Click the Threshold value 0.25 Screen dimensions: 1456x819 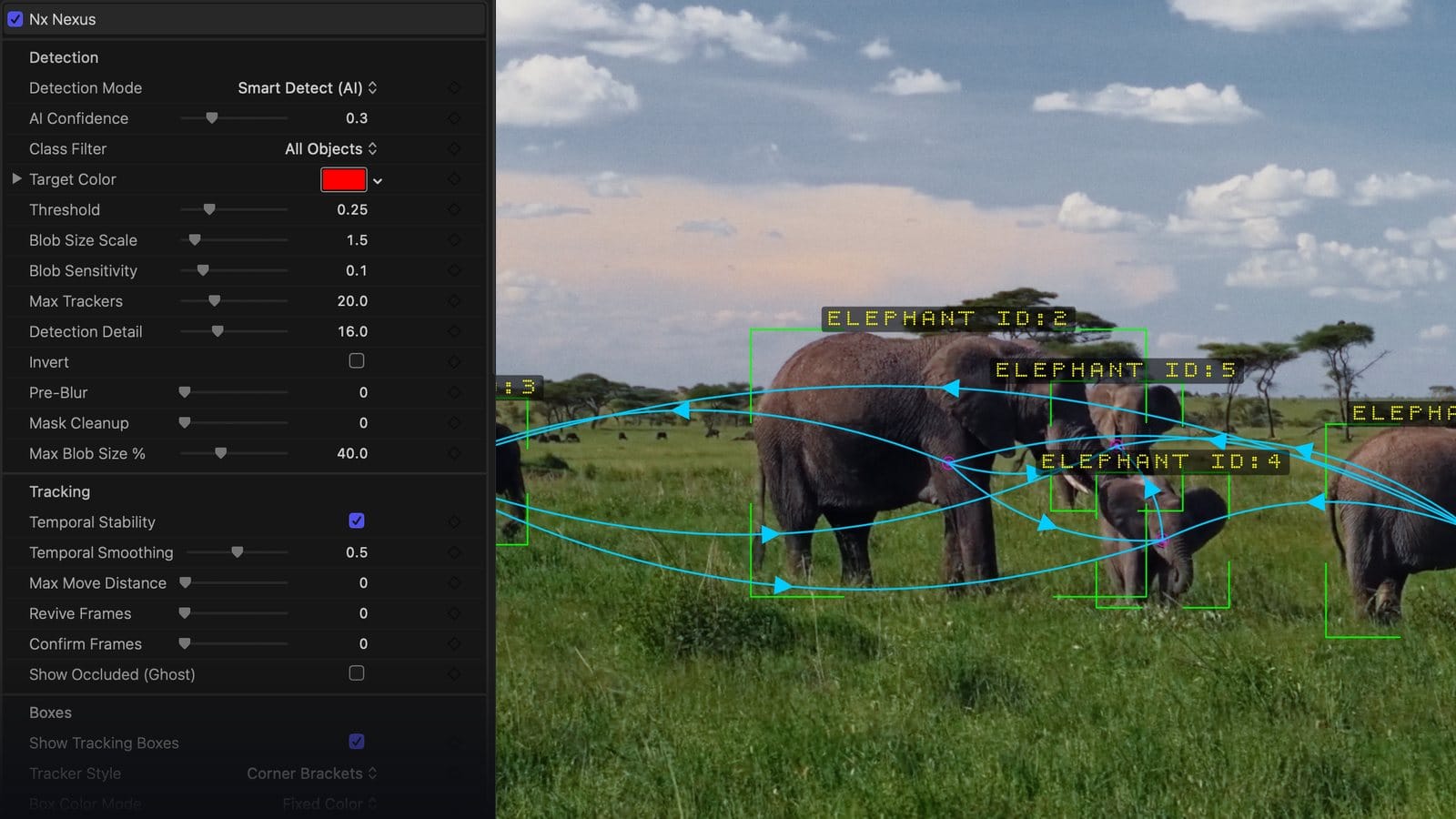[x=352, y=209]
